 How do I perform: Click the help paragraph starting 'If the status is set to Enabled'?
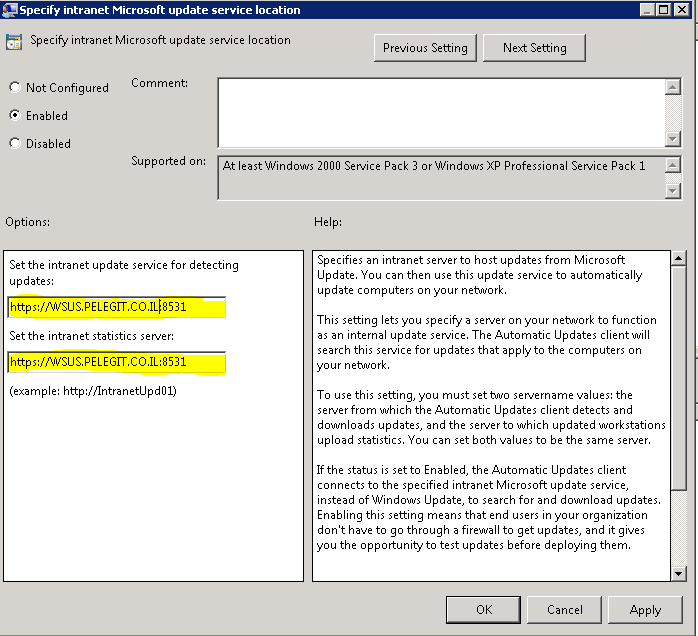click(x=489, y=507)
